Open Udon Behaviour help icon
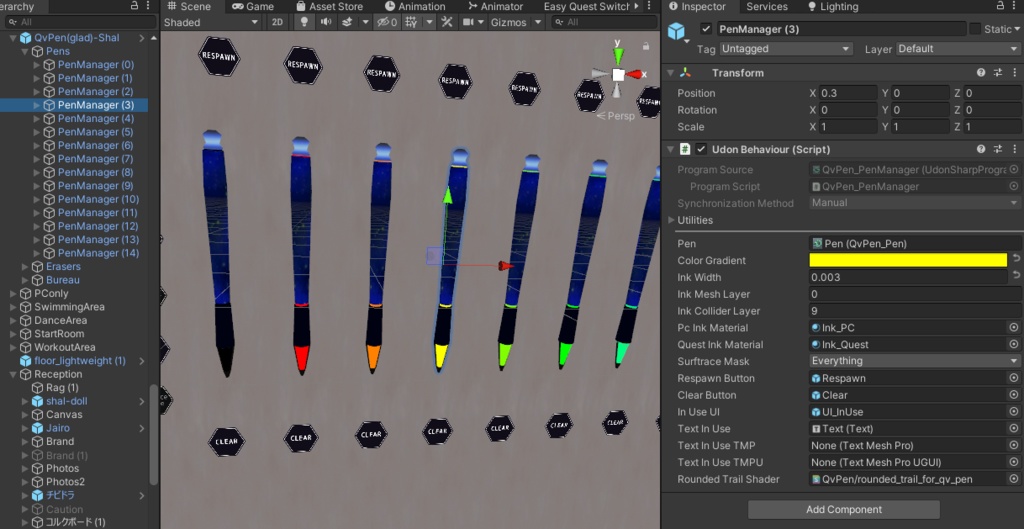Viewport: 1024px width, 529px height. click(x=981, y=150)
